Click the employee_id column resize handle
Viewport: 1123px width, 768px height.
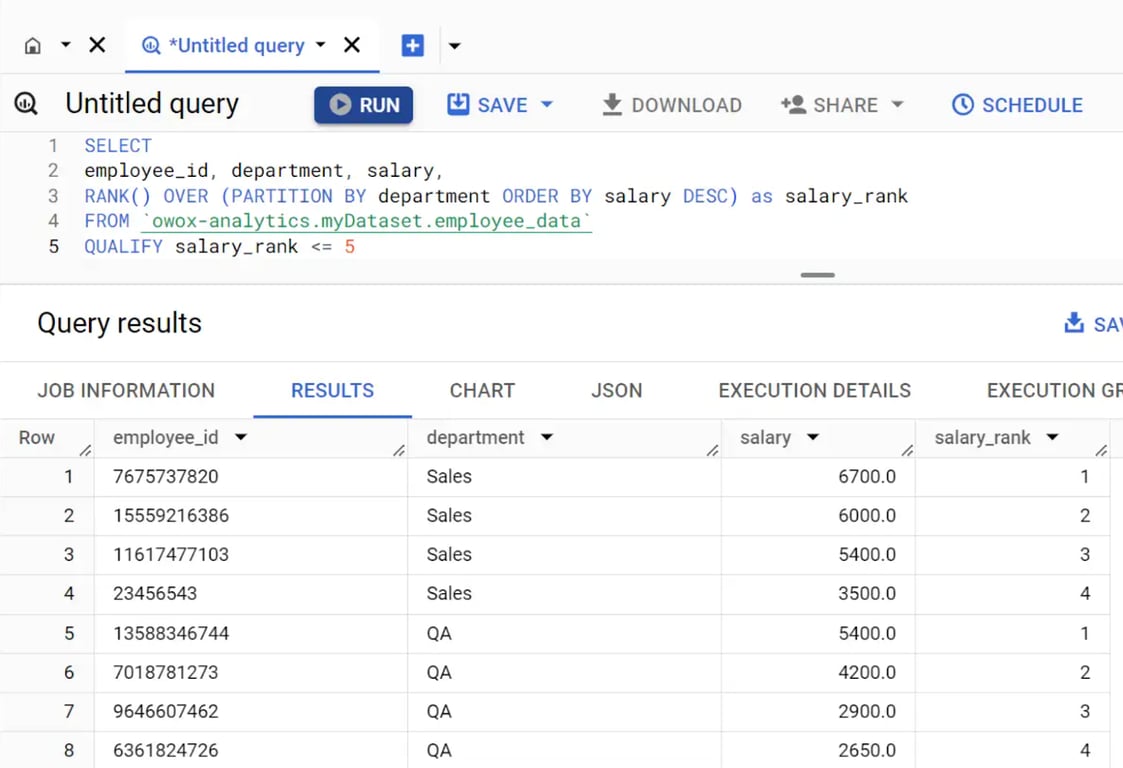click(399, 450)
